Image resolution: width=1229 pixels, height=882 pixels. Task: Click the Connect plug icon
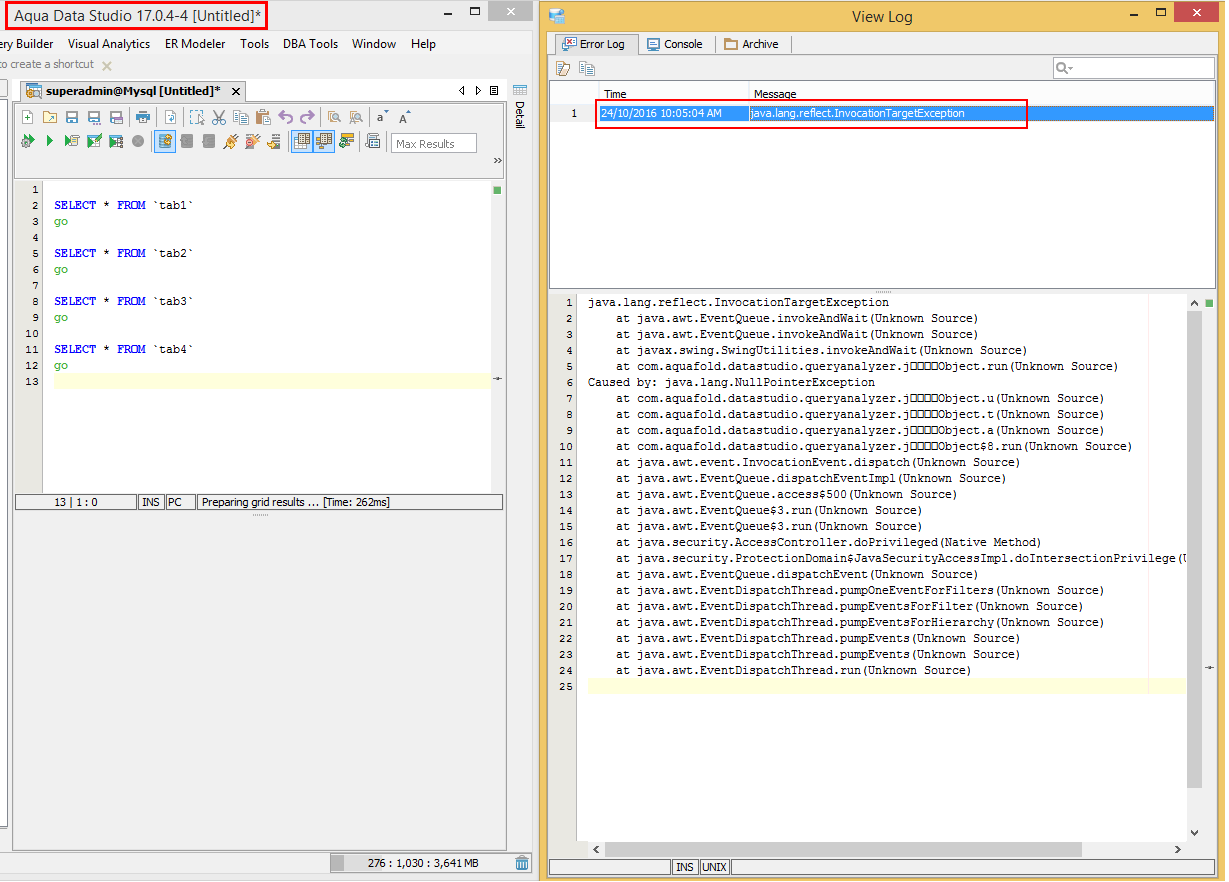[x=230, y=141]
